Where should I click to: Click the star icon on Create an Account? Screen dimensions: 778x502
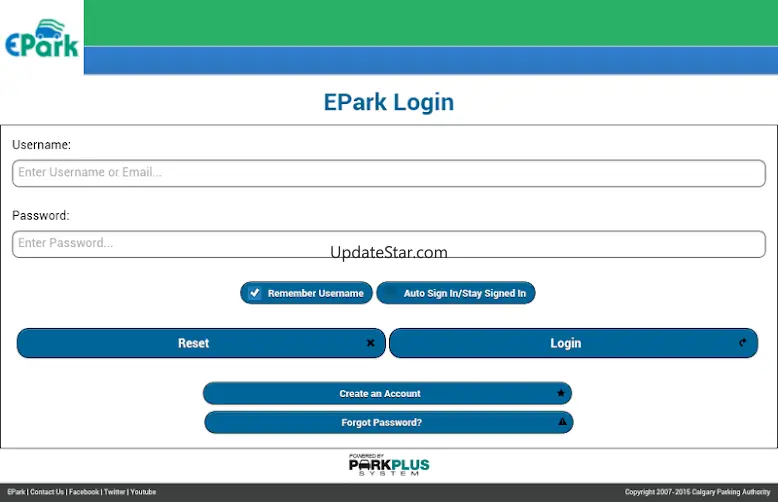coord(561,393)
